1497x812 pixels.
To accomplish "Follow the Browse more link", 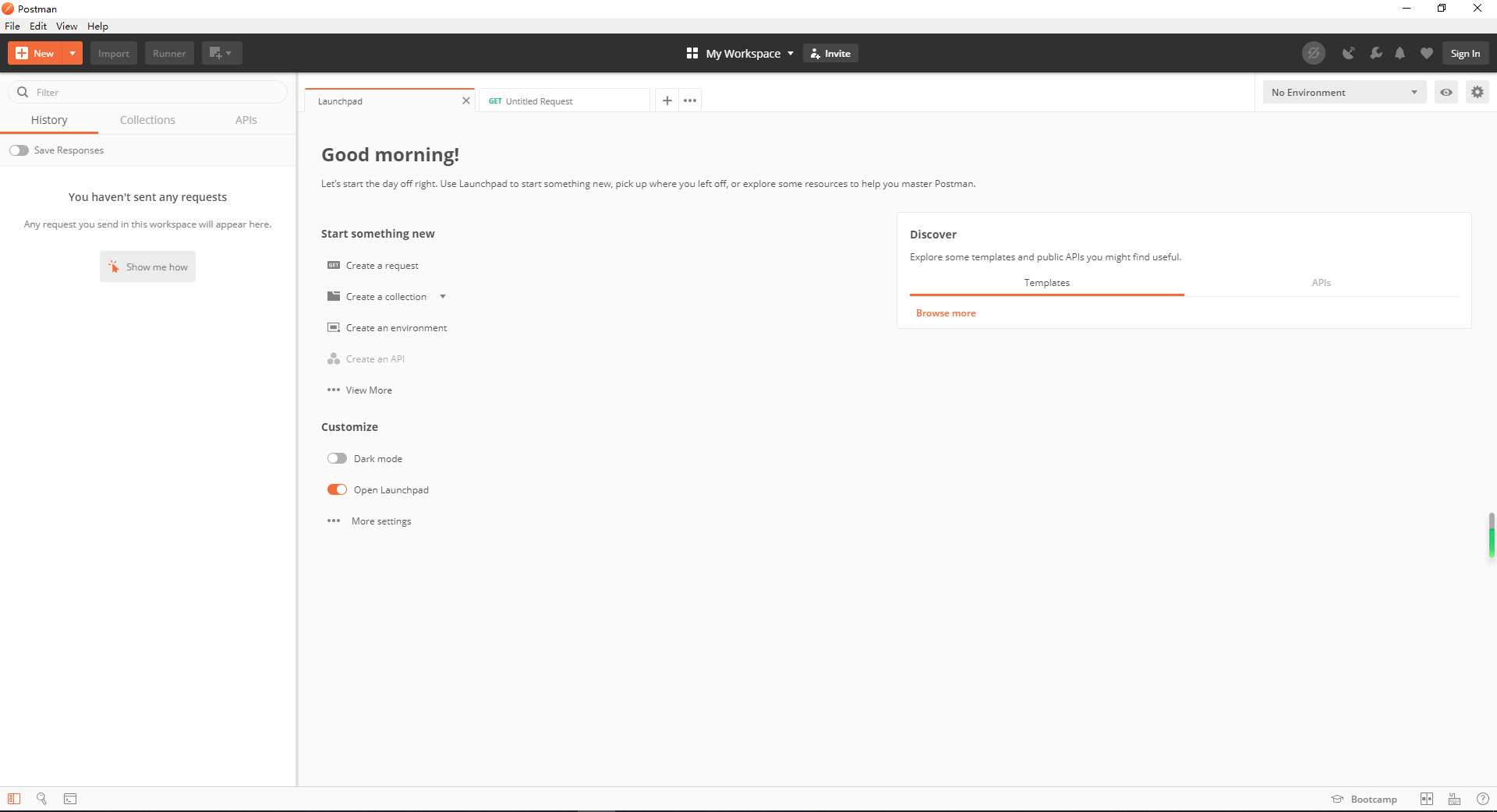I will (x=946, y=313).
